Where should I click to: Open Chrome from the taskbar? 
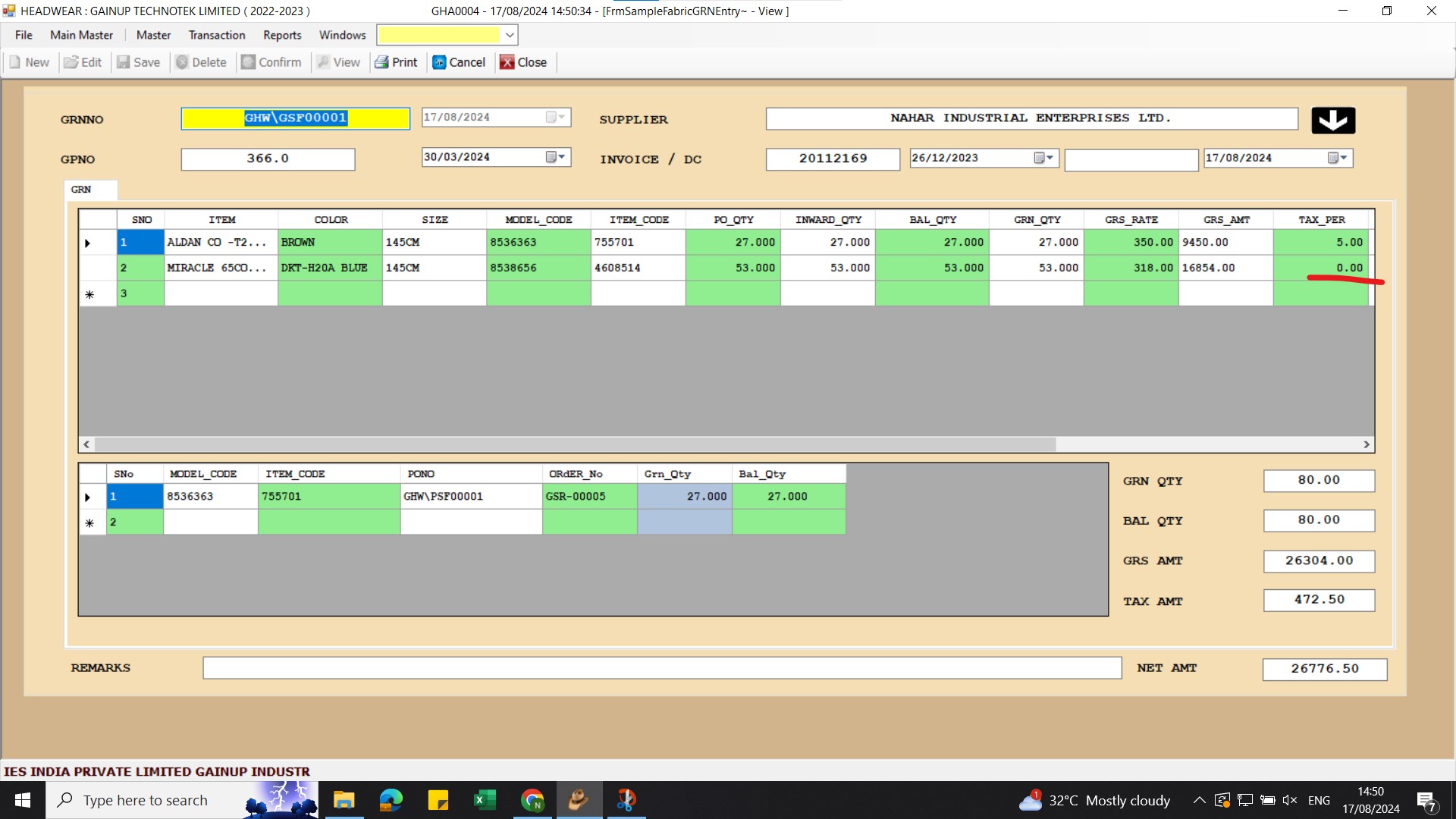tap(532, 800)
